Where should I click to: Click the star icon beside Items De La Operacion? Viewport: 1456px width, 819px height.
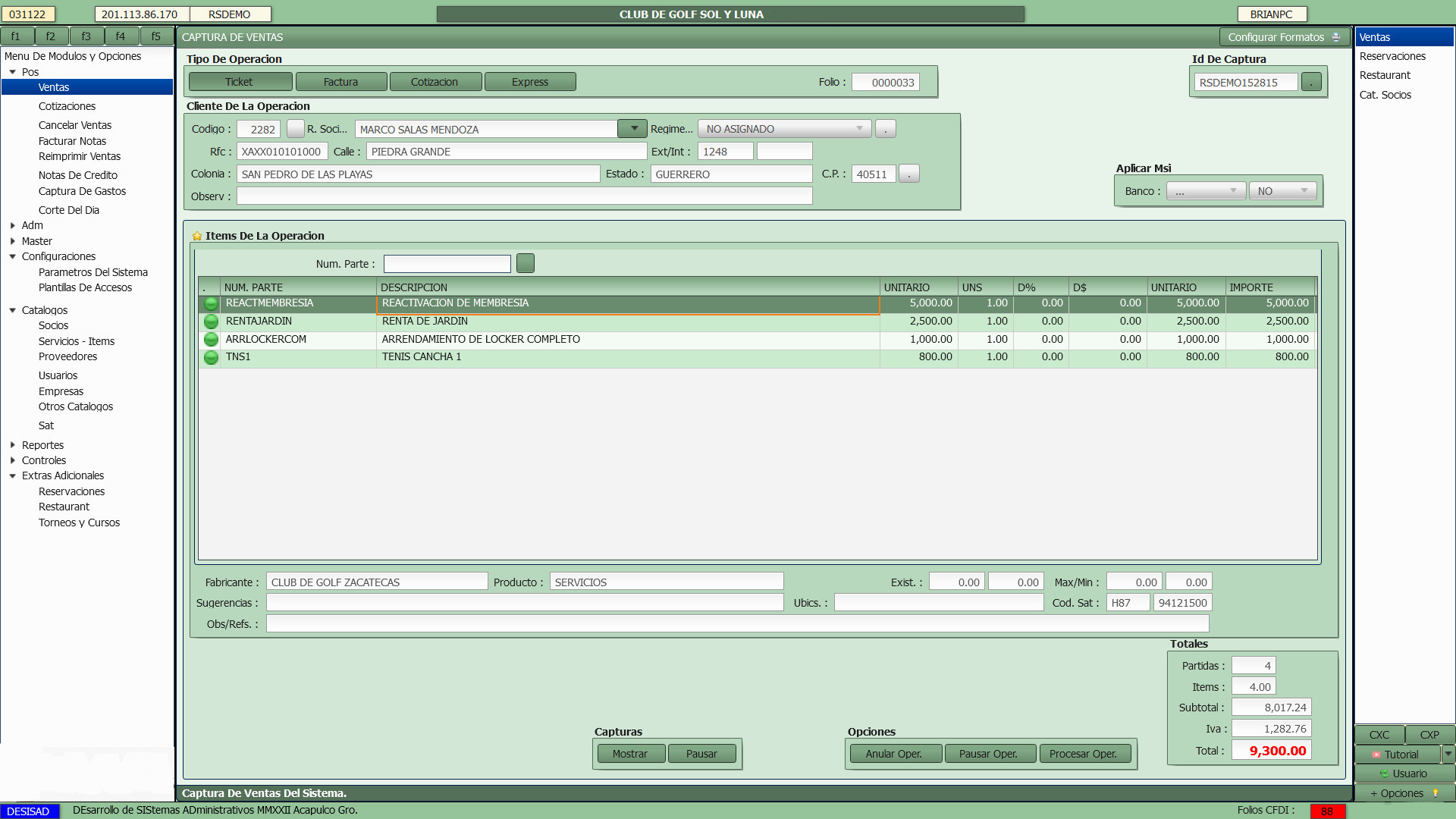point(197,237)
